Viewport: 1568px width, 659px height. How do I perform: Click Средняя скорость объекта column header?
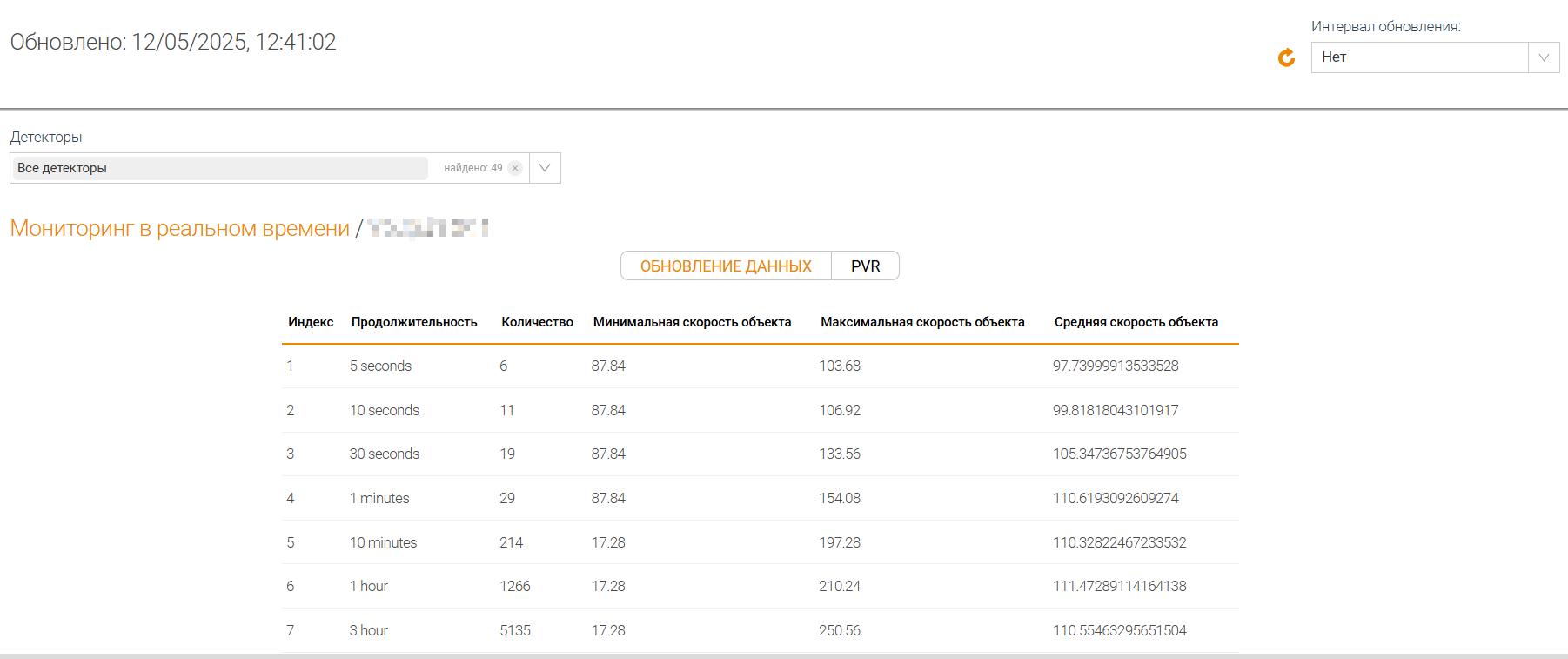pyautogui.click(x=1136, y=322)
